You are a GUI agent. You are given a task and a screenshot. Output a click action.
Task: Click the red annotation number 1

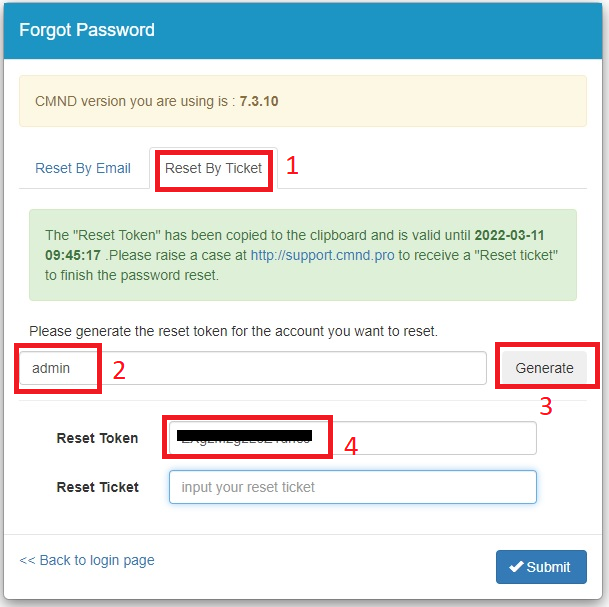pos(292,166)
